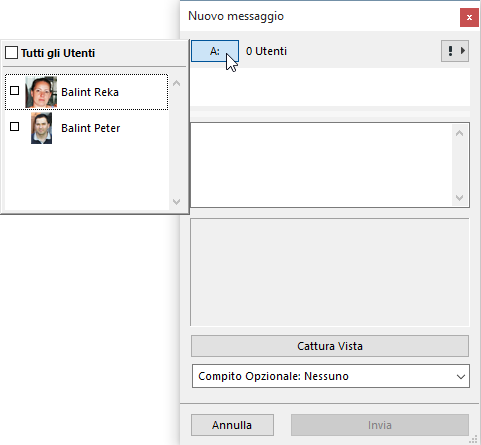Click the Annulla button
481x445 pixels.
coord(232,425)
